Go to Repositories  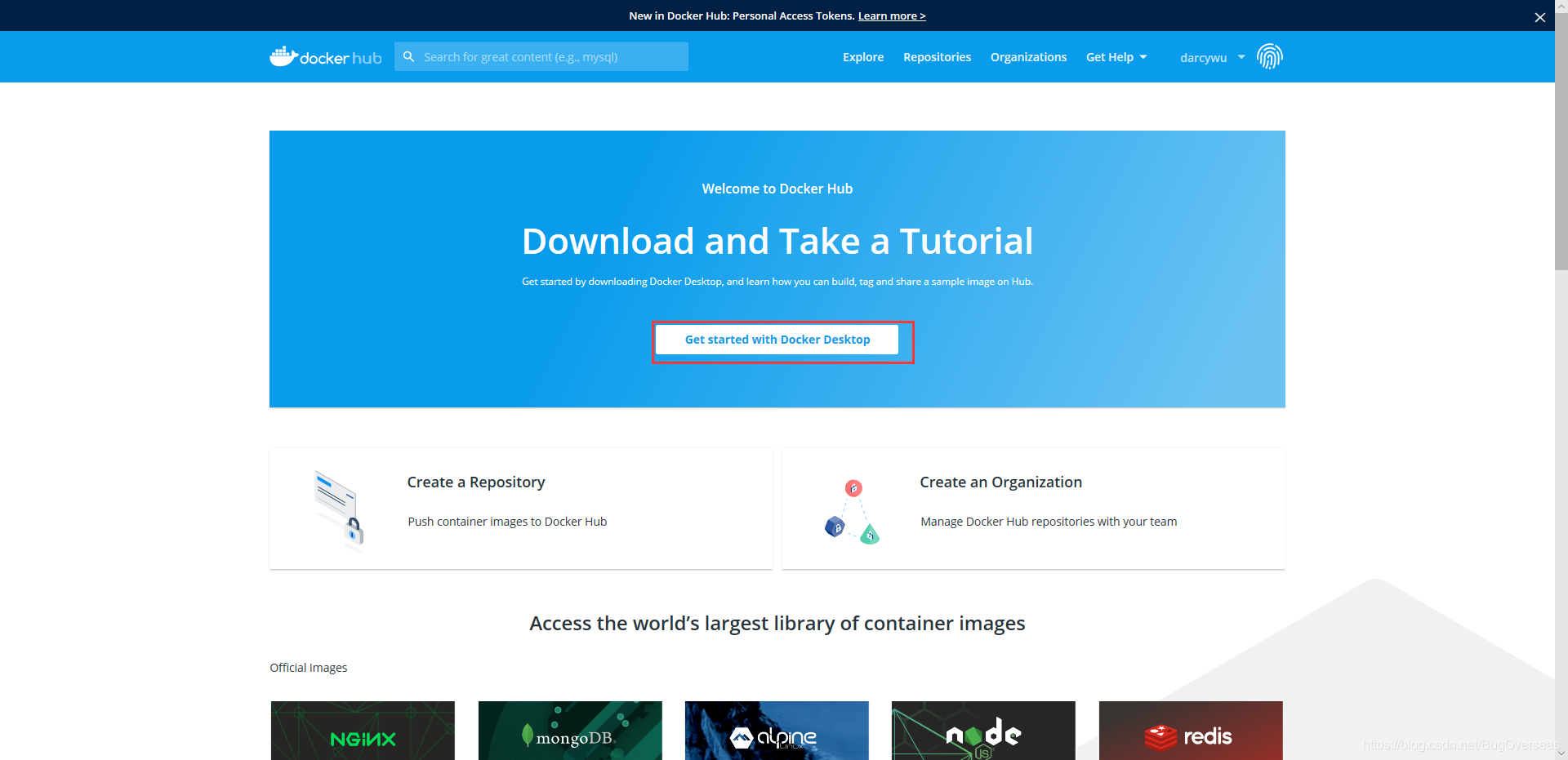(x=937, y=57)
